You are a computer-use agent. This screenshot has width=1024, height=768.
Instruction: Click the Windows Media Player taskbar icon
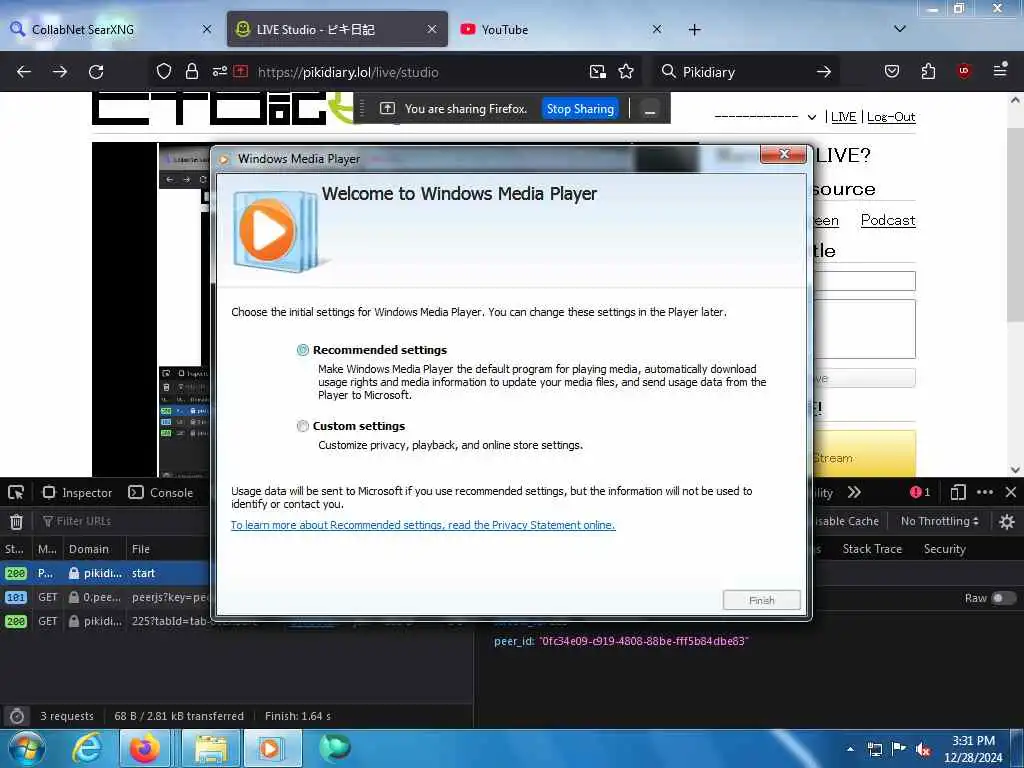point(271,748)
